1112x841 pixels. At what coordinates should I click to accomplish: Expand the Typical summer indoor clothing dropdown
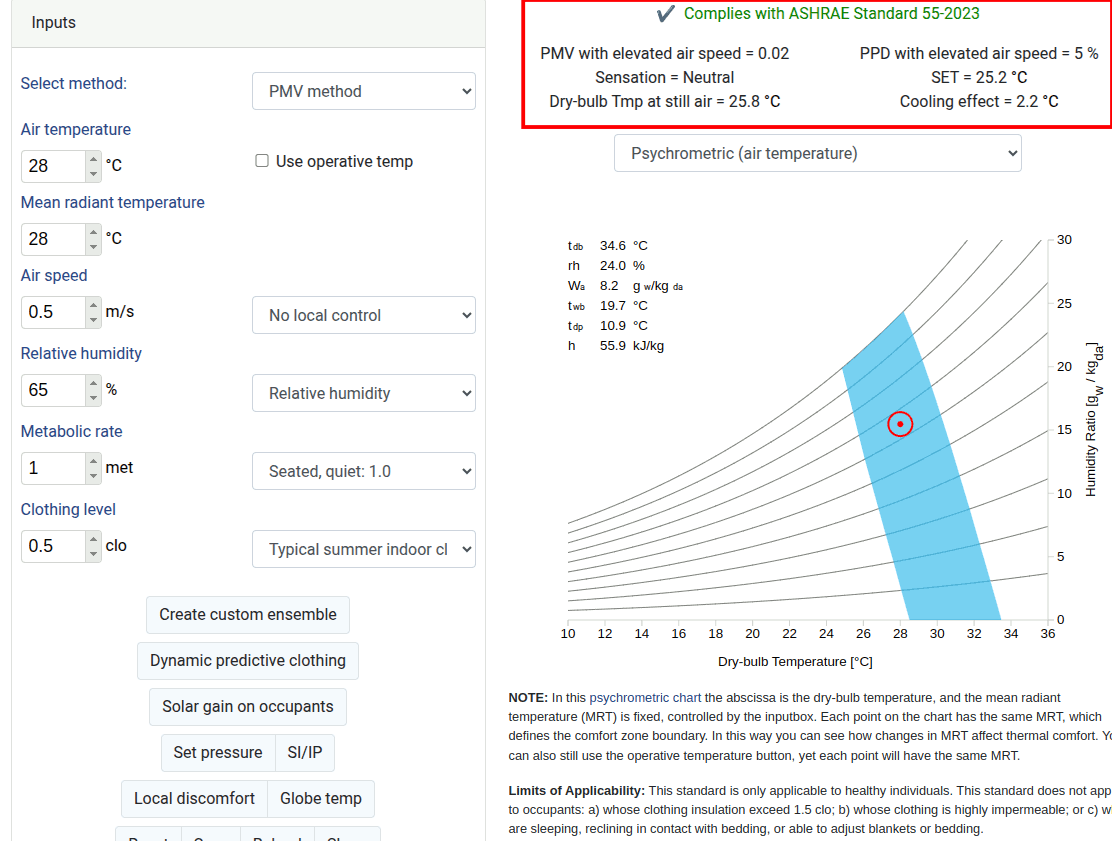[364, 549]
